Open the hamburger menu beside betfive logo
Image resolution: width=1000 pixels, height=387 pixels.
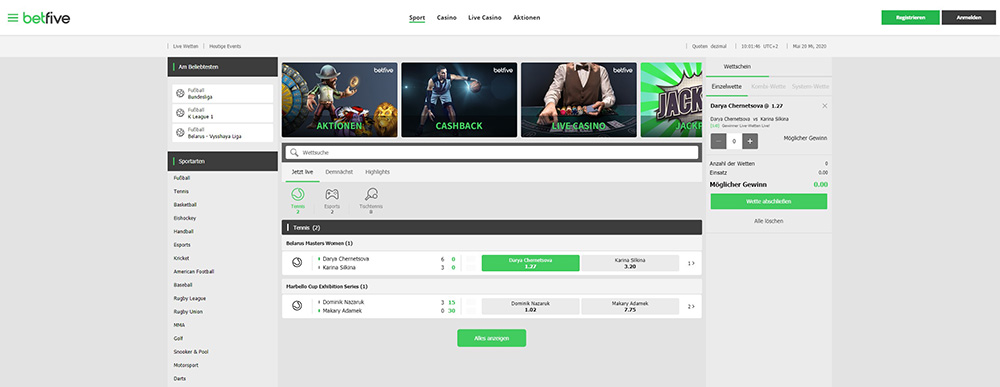pos(13,18)
